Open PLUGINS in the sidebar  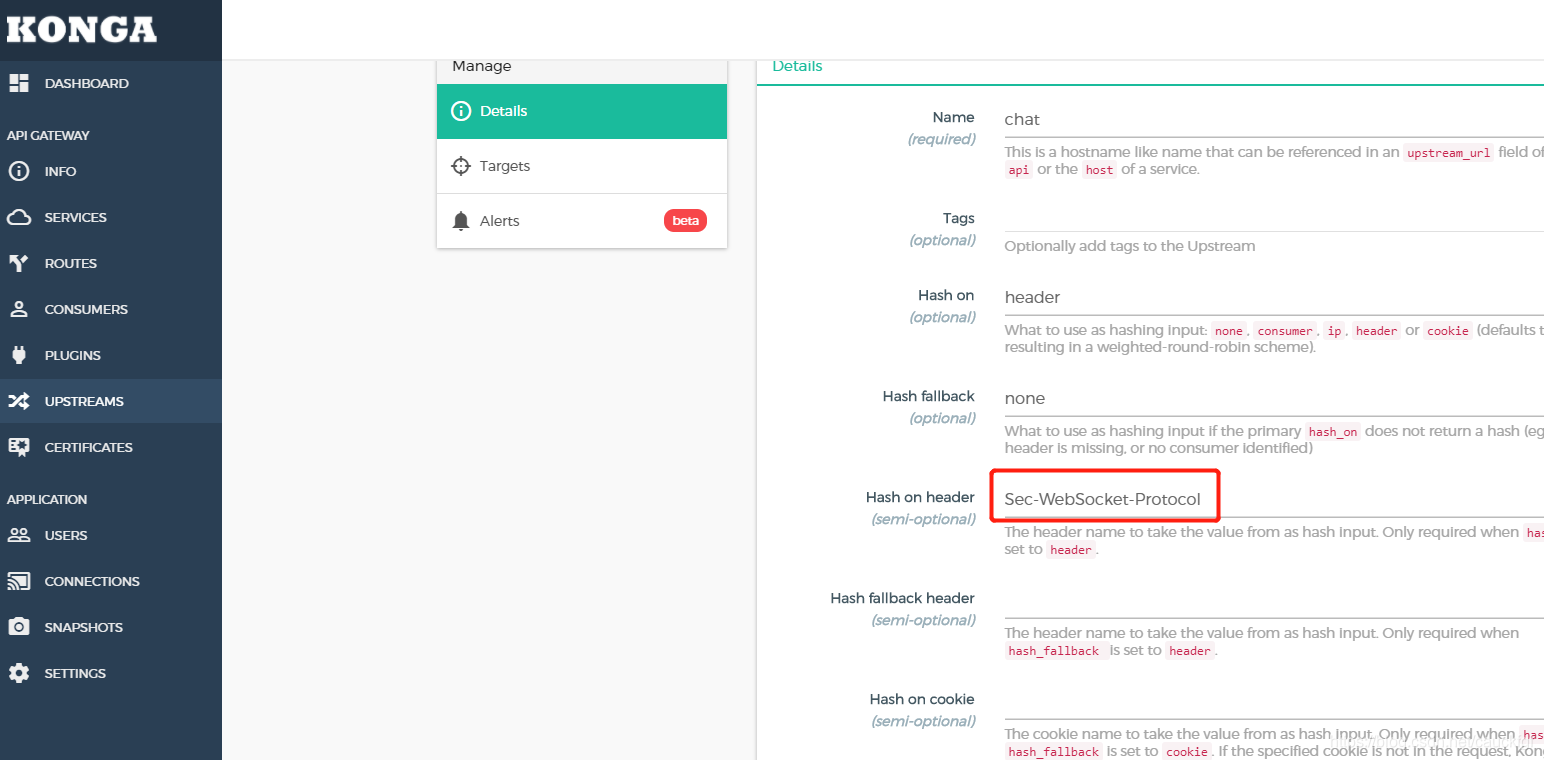coord(111,355)
